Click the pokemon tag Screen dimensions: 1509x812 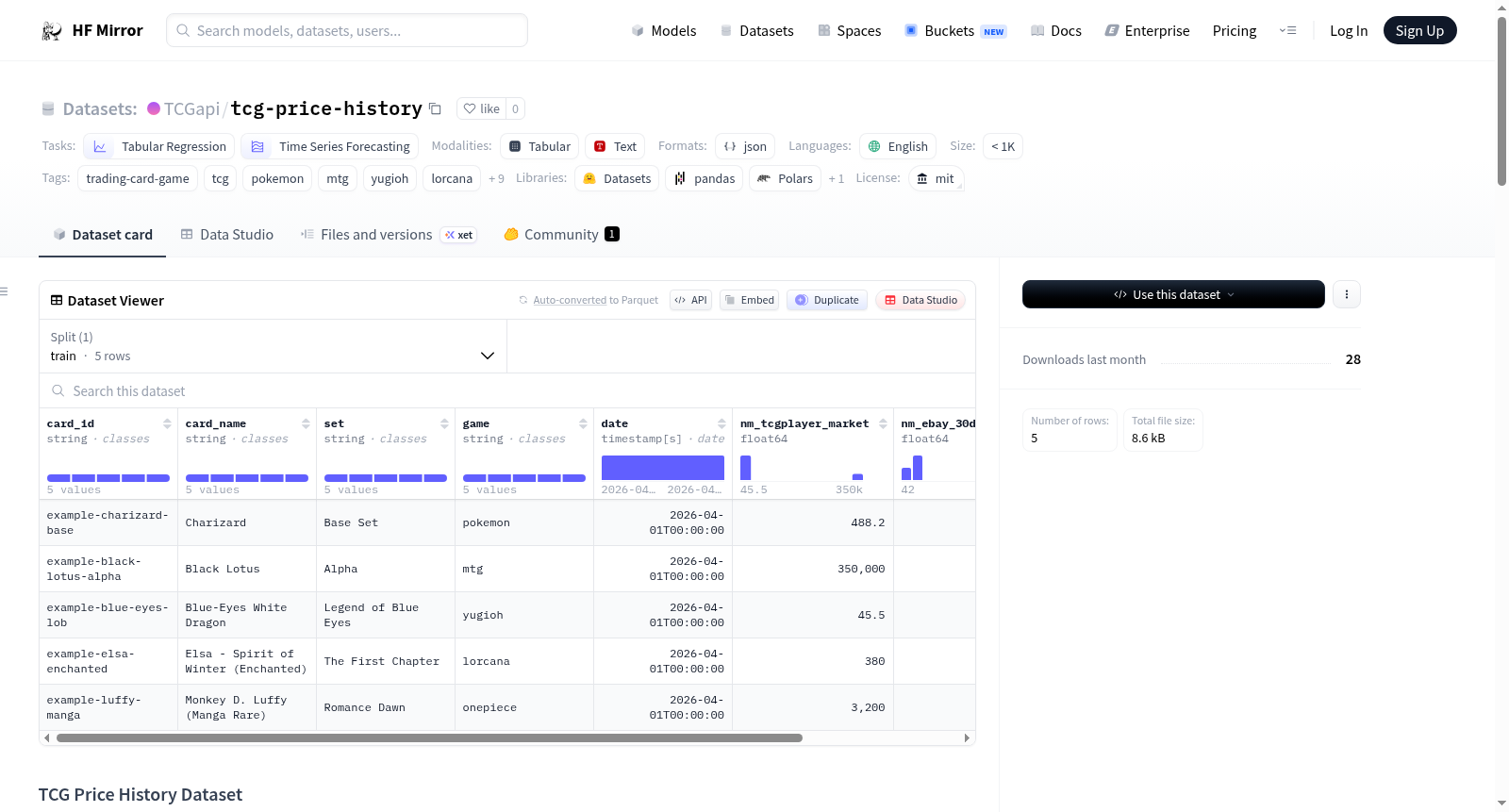pyautogui.click(x=277, y=178)
